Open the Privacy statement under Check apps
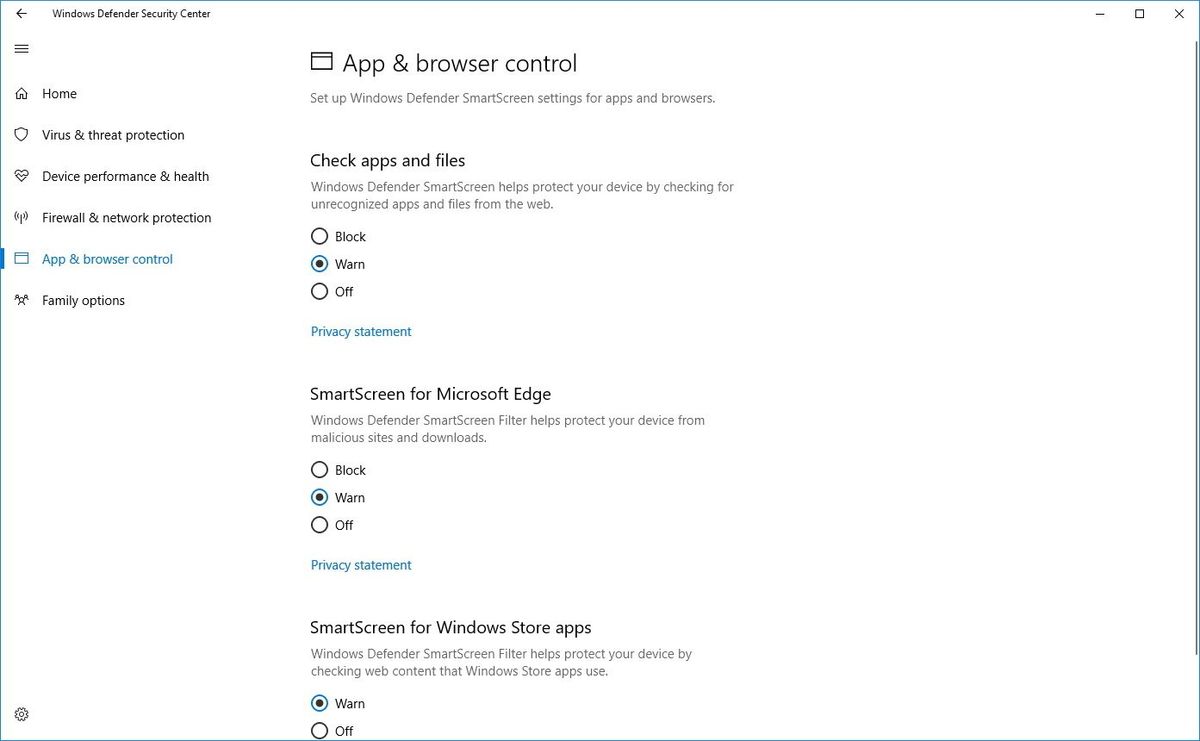Screen dimensions: 1200x741 click(361, 331)
